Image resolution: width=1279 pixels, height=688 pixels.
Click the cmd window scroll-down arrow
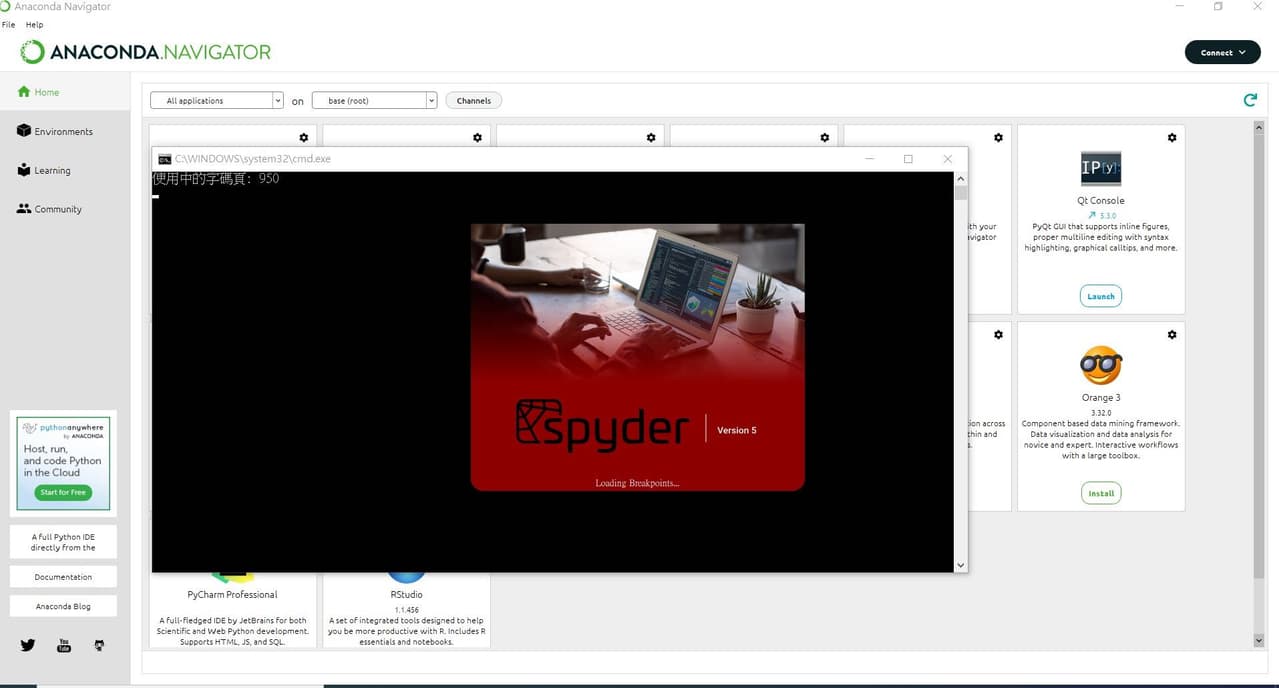pyautogui.click(x=961, y=565)
